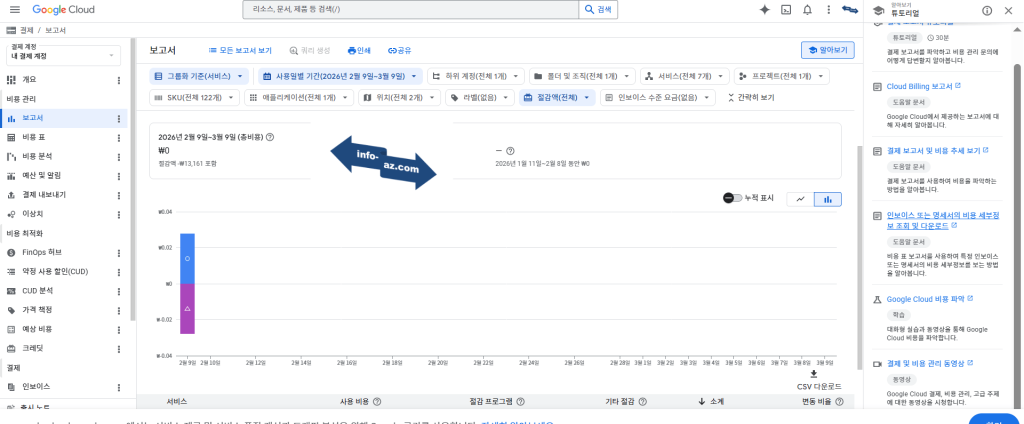
Task: Open more options for 이상치
Action: [119, 214]
